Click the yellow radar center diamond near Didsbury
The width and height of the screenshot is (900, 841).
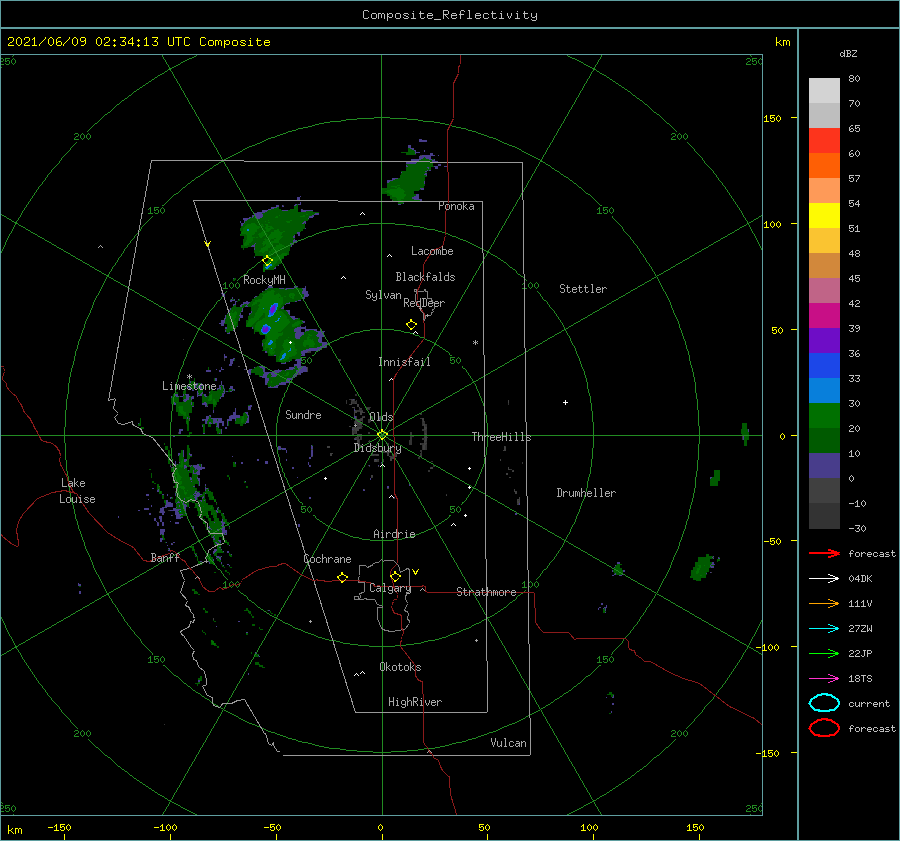point(382,435)
